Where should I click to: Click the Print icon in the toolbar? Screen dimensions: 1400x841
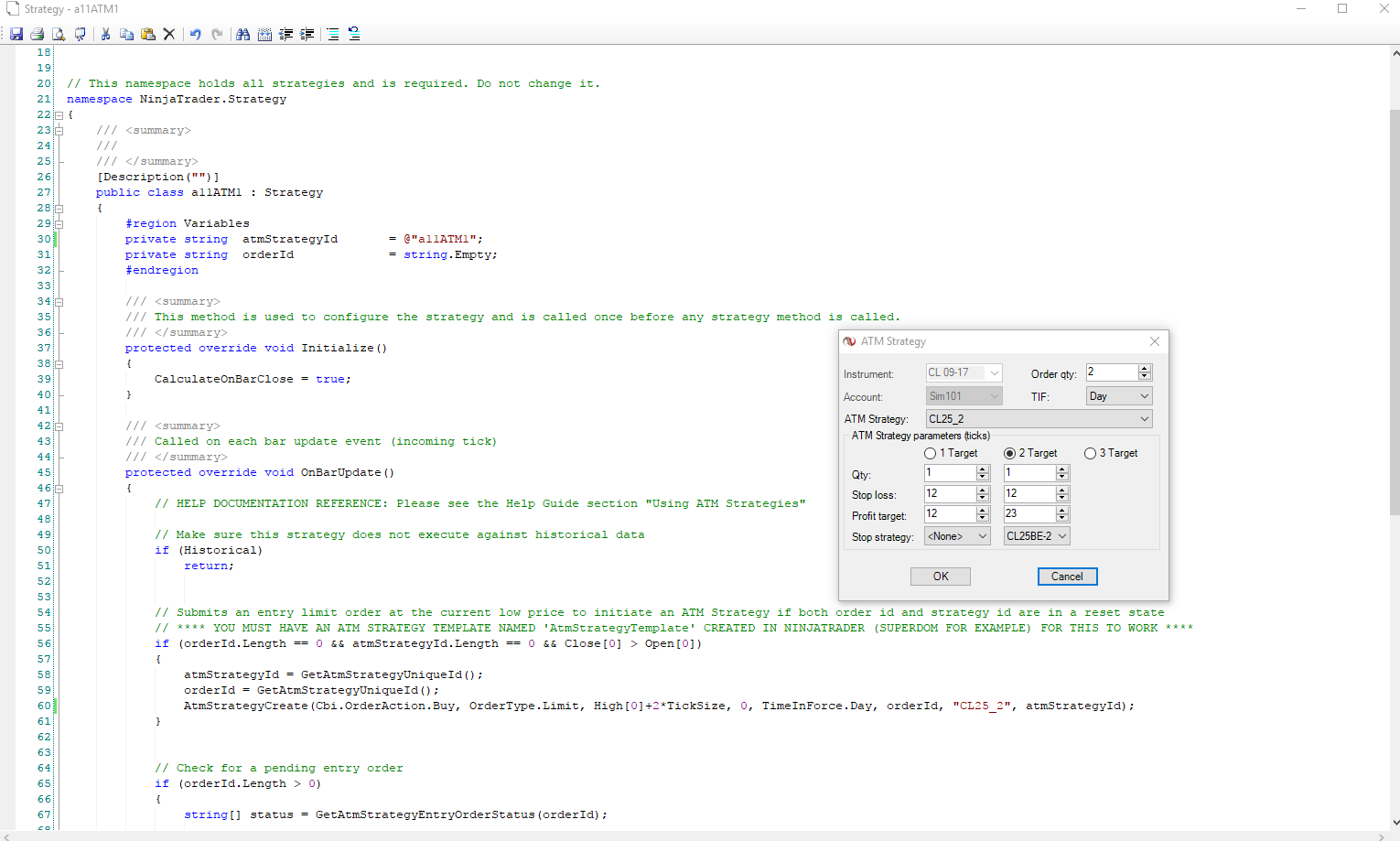[x=38, y=34]
